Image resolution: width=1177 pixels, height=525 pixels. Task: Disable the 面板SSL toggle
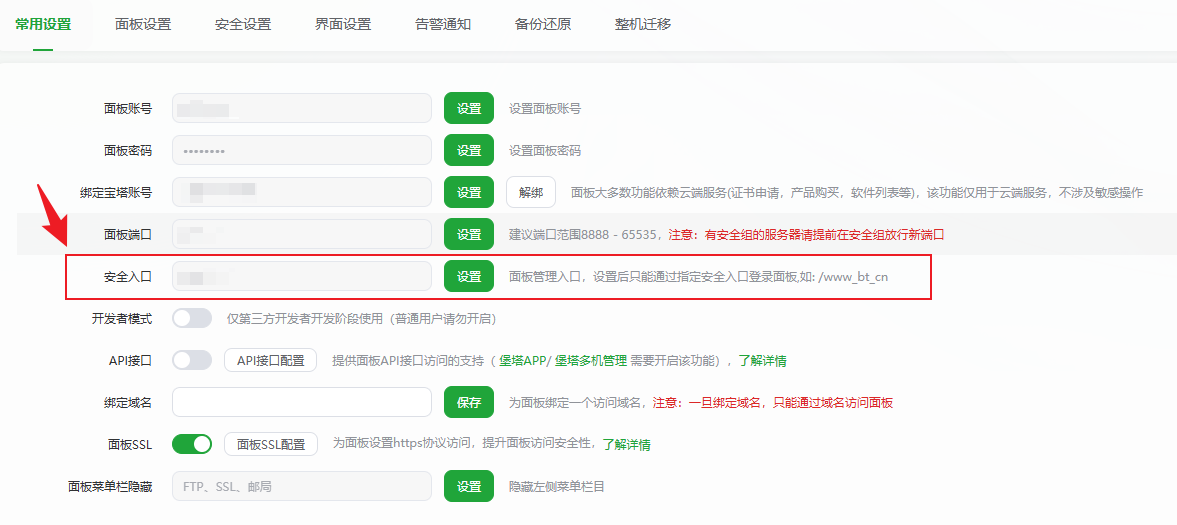(x=192, y=444)
